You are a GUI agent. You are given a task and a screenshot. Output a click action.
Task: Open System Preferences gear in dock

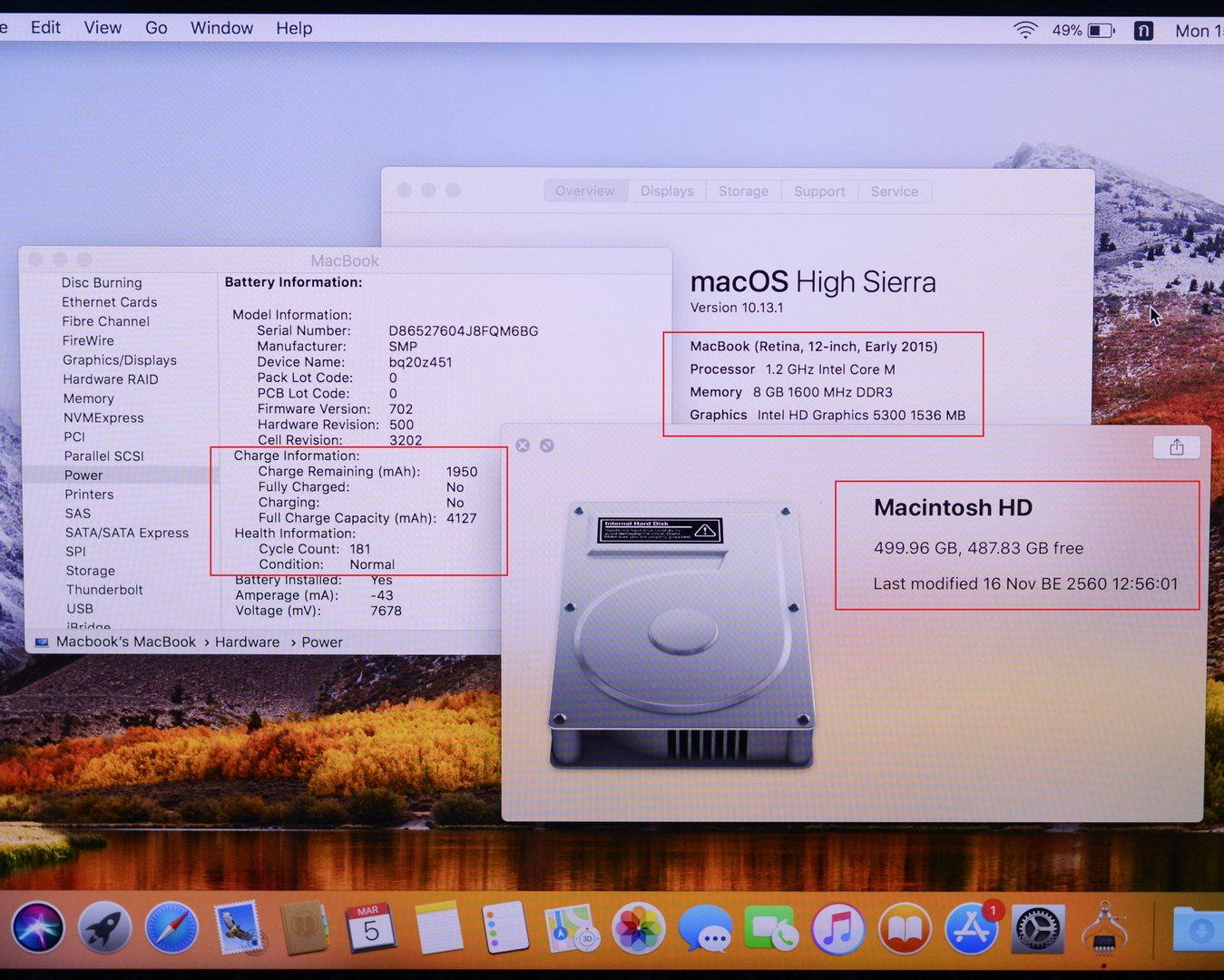pyautogui.click(x=1038, y=928)
